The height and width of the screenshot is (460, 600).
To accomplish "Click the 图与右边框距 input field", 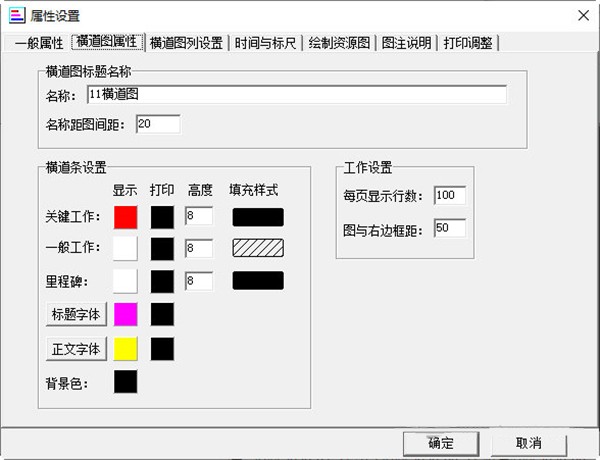I will (x=450, y=228).
